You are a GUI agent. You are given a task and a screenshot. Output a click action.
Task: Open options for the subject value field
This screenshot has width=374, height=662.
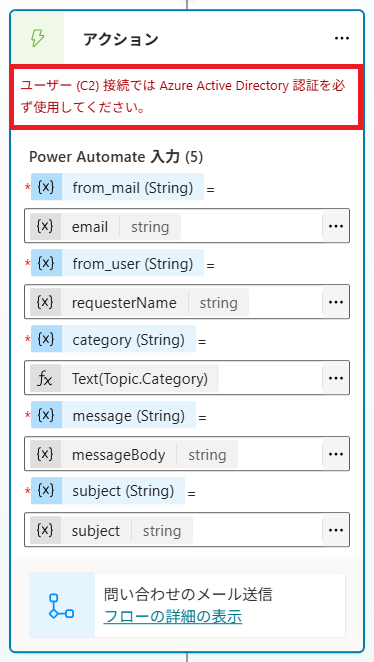[x=336, y=530]
